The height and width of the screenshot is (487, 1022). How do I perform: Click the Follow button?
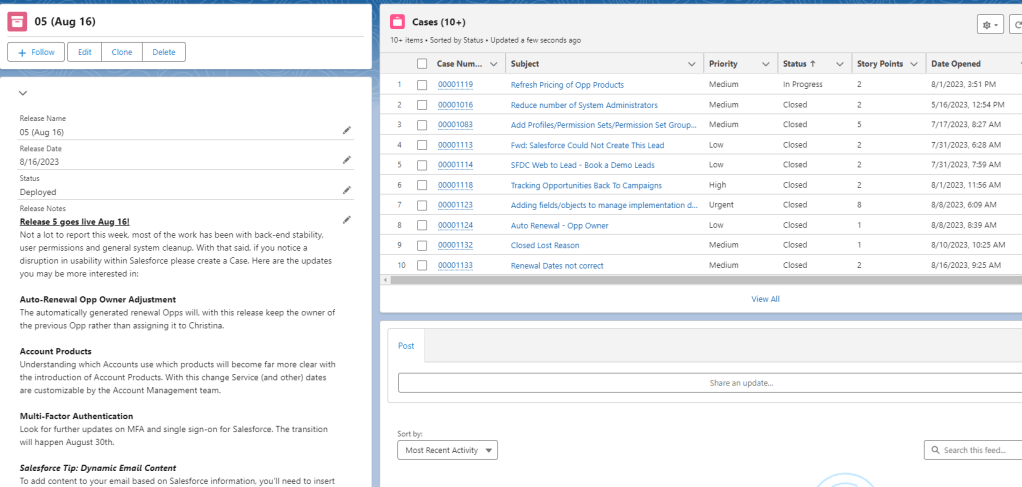click(36, 52)
